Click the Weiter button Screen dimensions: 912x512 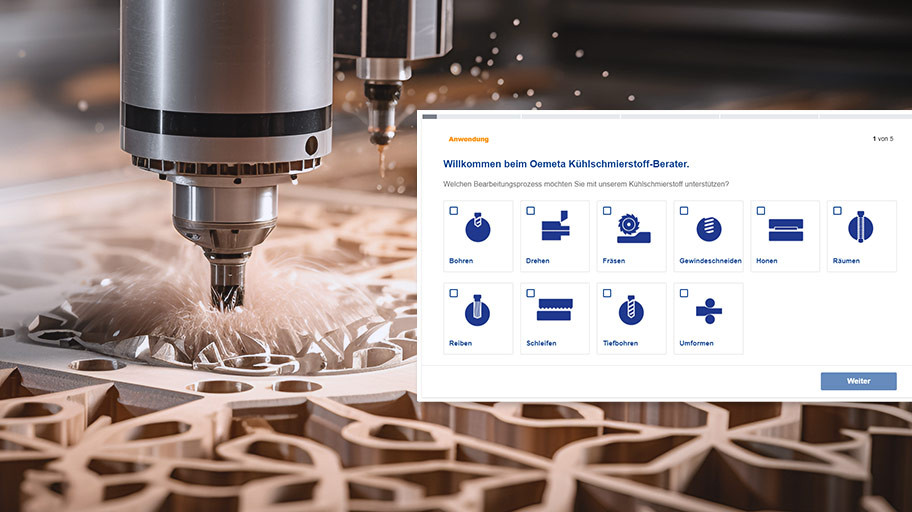858,381
